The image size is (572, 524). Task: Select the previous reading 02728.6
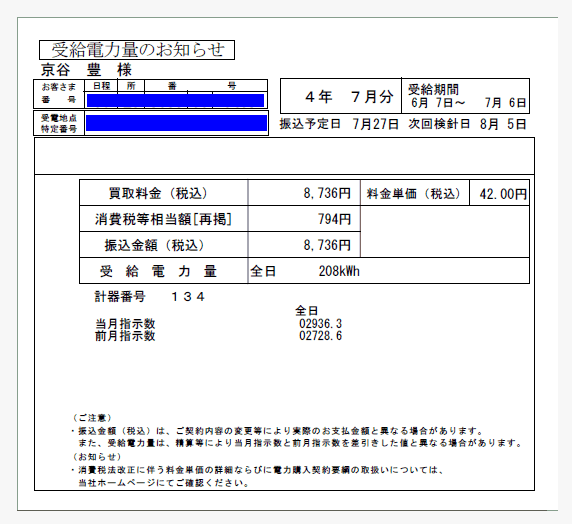coord(320,336)
